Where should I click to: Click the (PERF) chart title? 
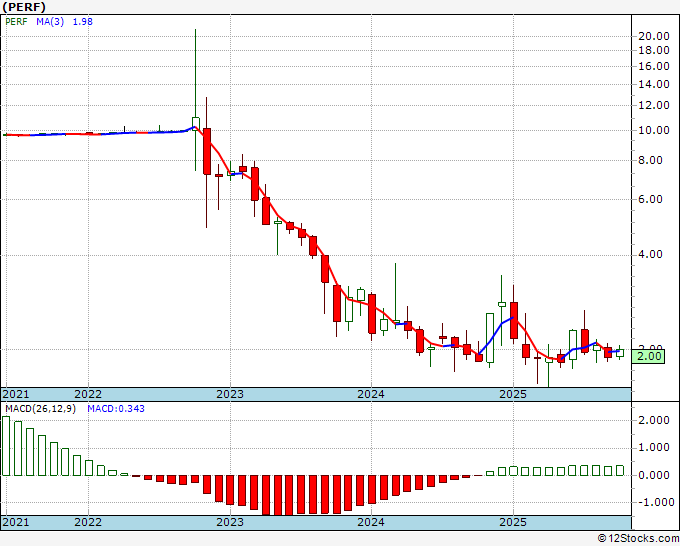(24, 7)
